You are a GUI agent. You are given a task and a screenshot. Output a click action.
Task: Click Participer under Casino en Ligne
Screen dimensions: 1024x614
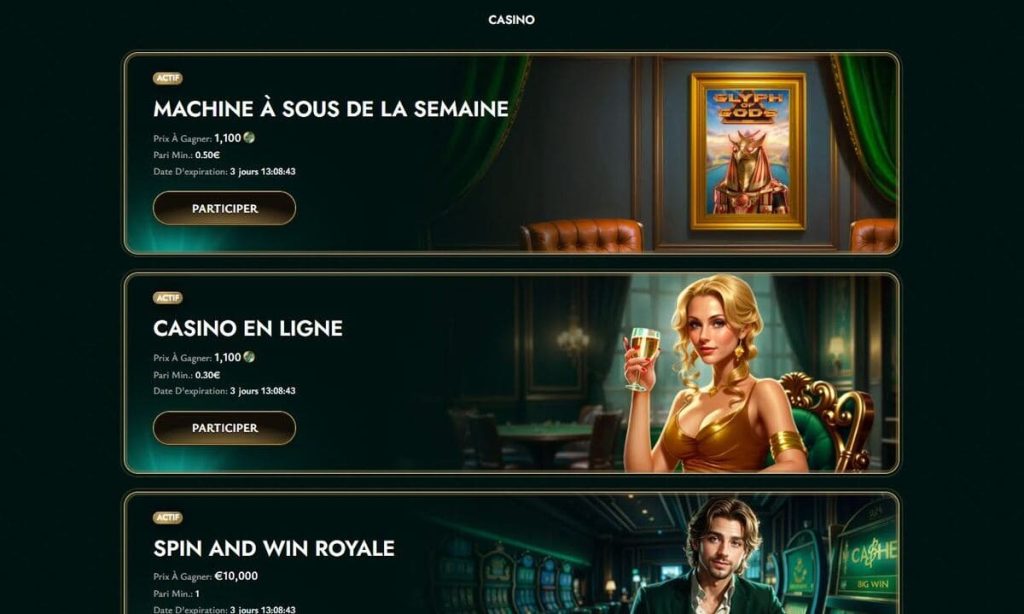click(x=225, y=428)
